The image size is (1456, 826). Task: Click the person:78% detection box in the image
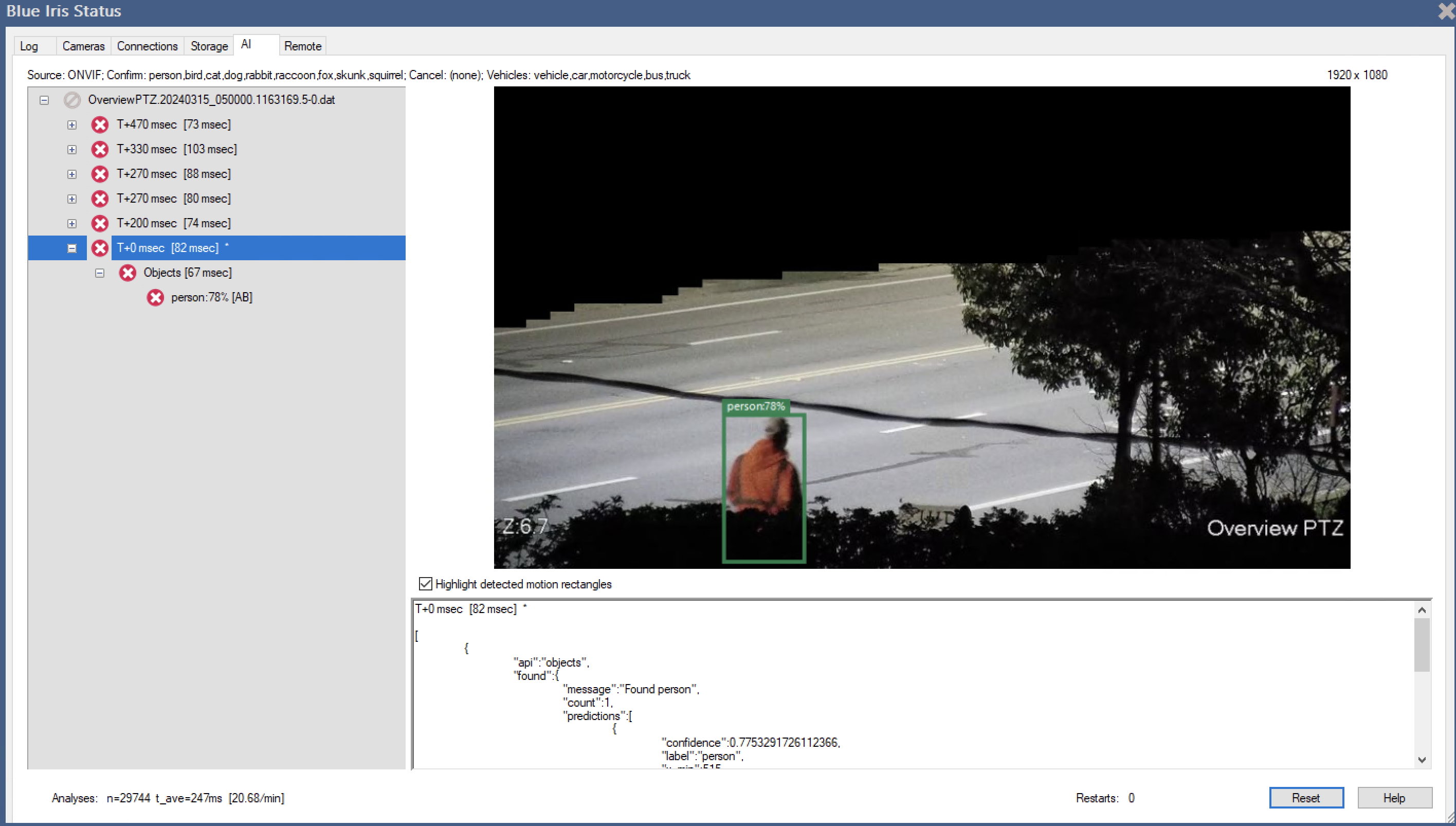(763, 488)
